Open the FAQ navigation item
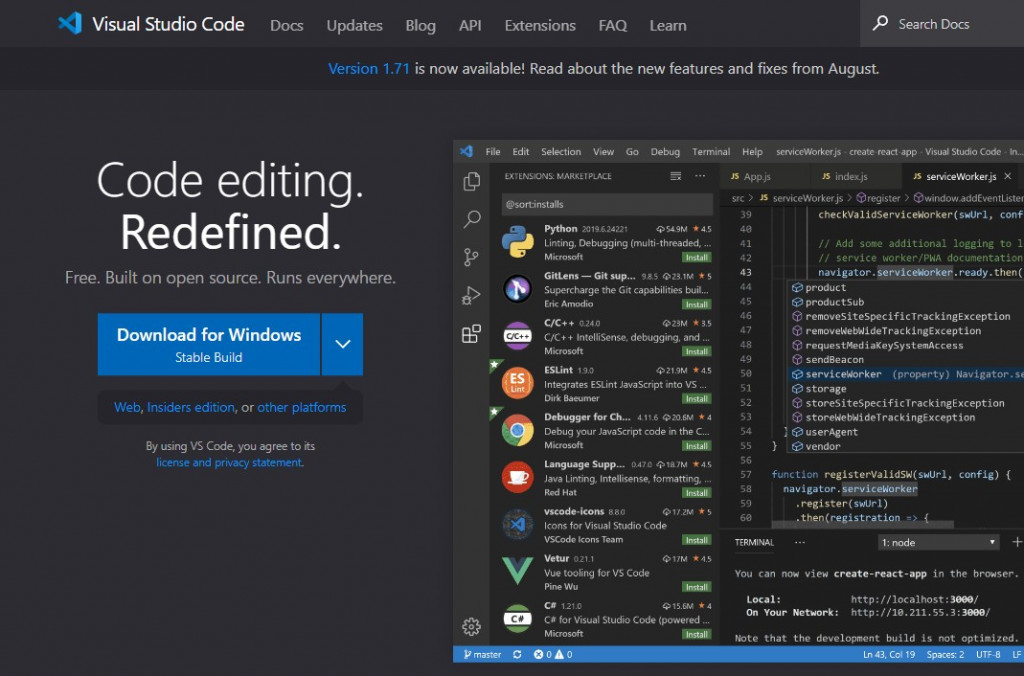This screenshot has height=676, width=1024. (x=613, y=25)
